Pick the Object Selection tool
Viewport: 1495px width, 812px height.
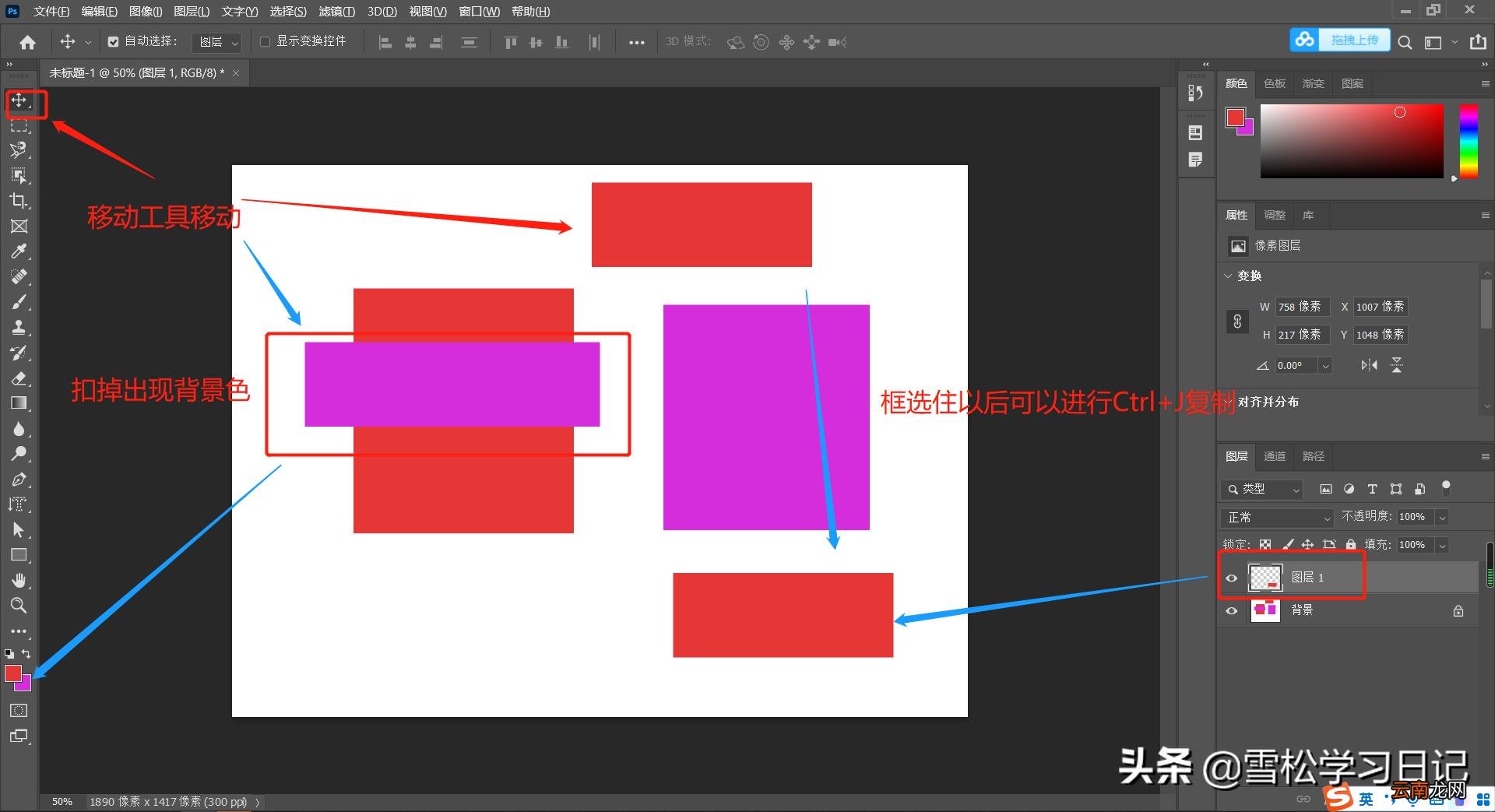(x=19, y=175)
